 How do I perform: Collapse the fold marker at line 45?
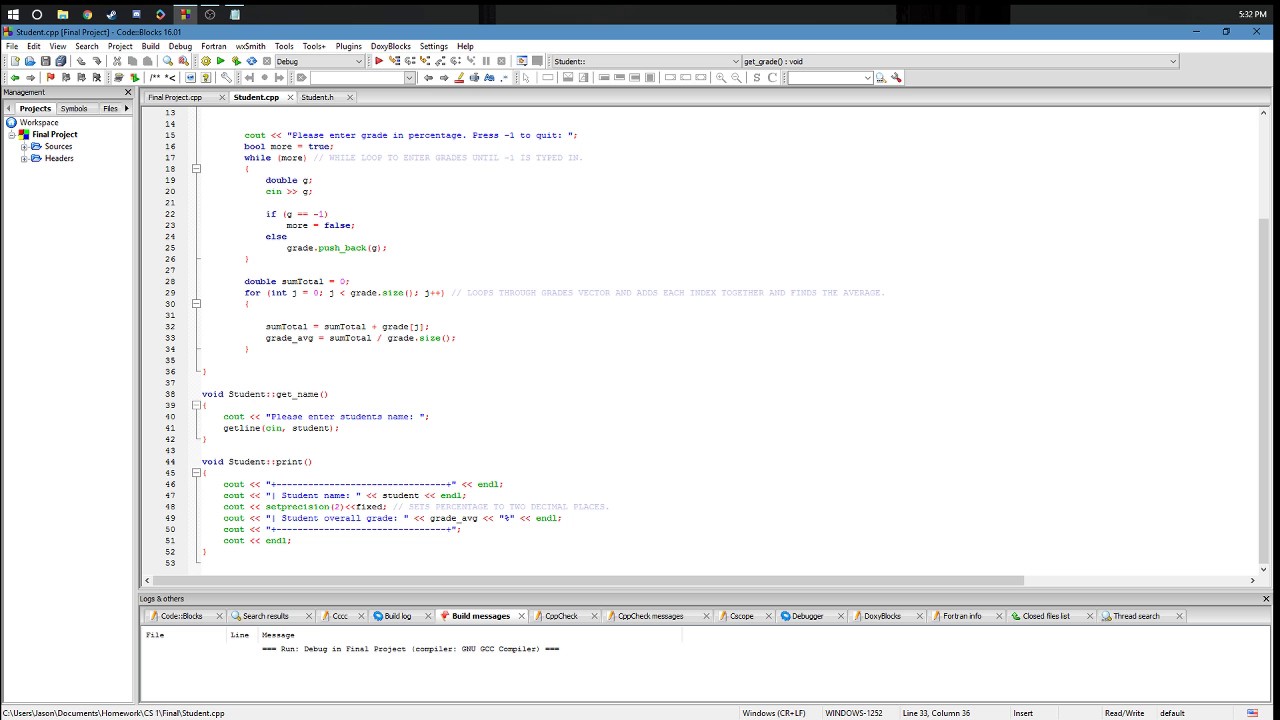pyautogui.click(x=196, y=473)
